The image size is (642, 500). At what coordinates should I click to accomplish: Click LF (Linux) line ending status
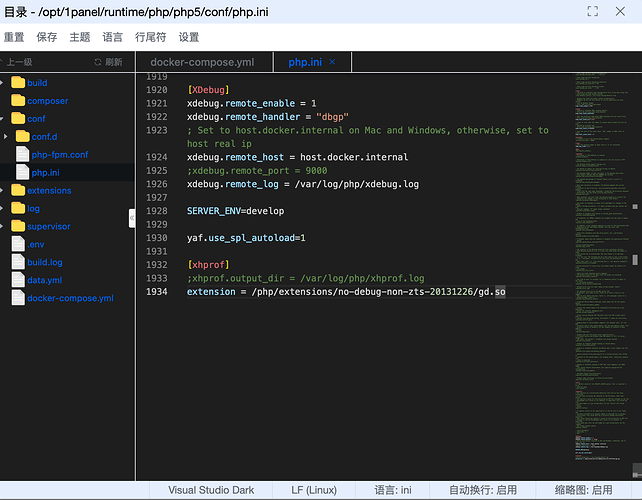pos(314,490)
